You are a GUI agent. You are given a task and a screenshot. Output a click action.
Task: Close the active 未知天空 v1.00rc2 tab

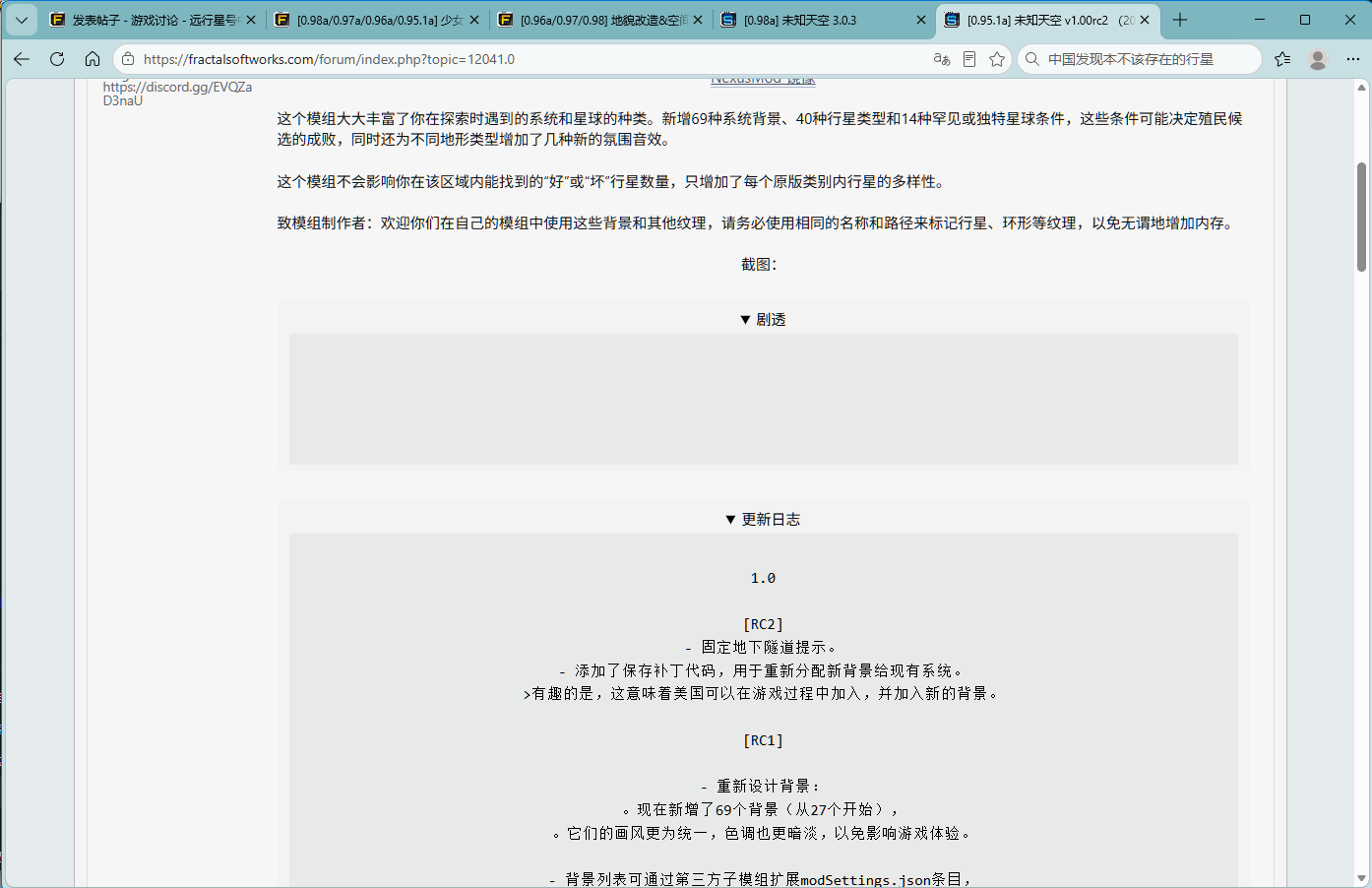1145,20
